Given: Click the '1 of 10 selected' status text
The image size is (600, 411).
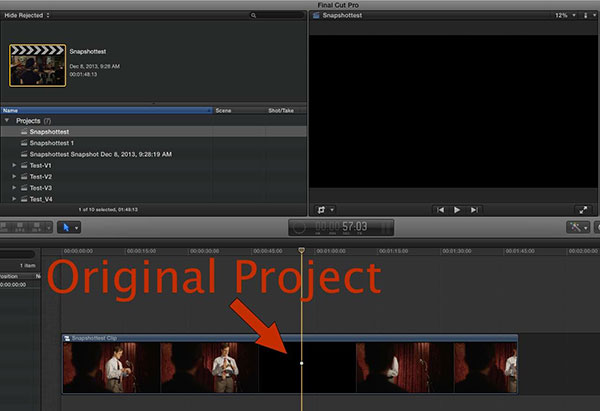Looking at the screenshot, I should [x=108, y=210].
